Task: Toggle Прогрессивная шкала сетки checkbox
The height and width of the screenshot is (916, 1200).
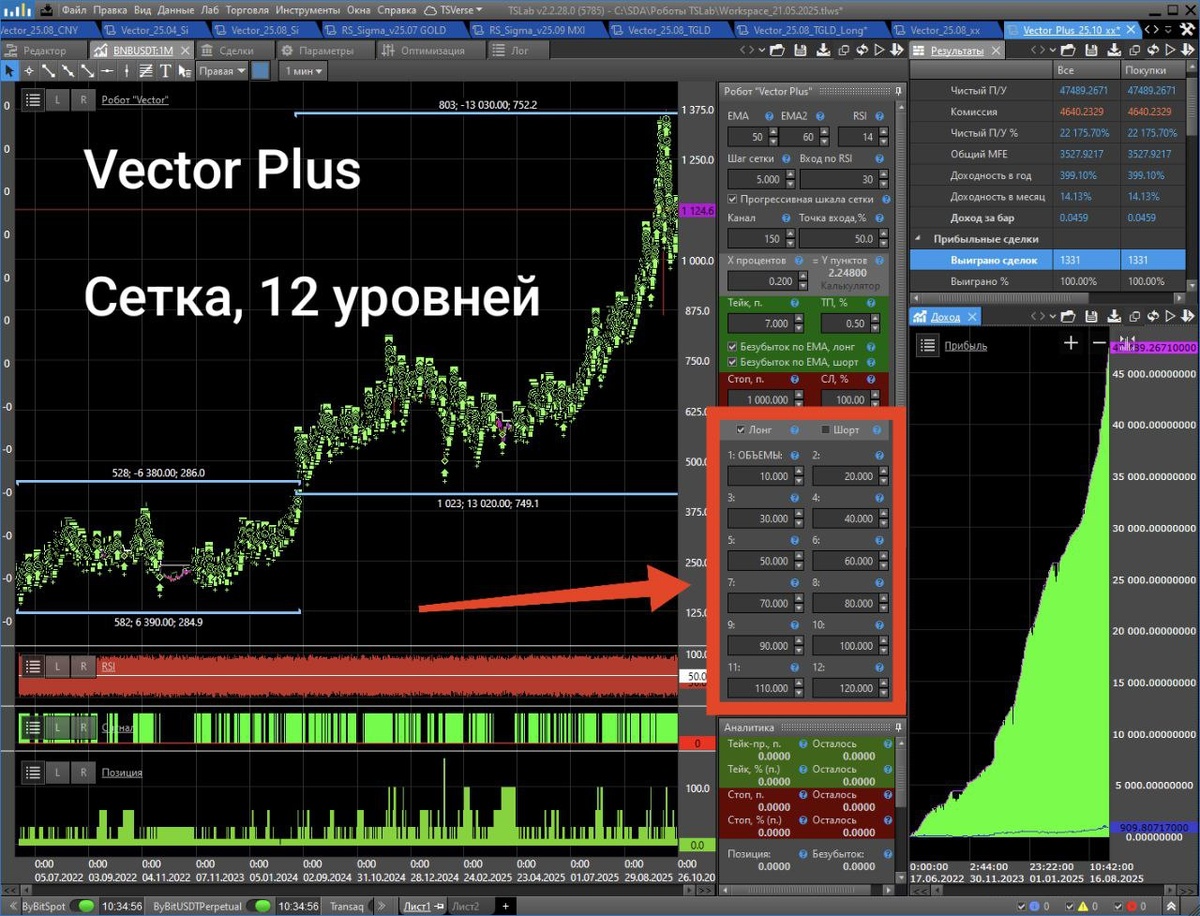Action: tap(733, 199)
